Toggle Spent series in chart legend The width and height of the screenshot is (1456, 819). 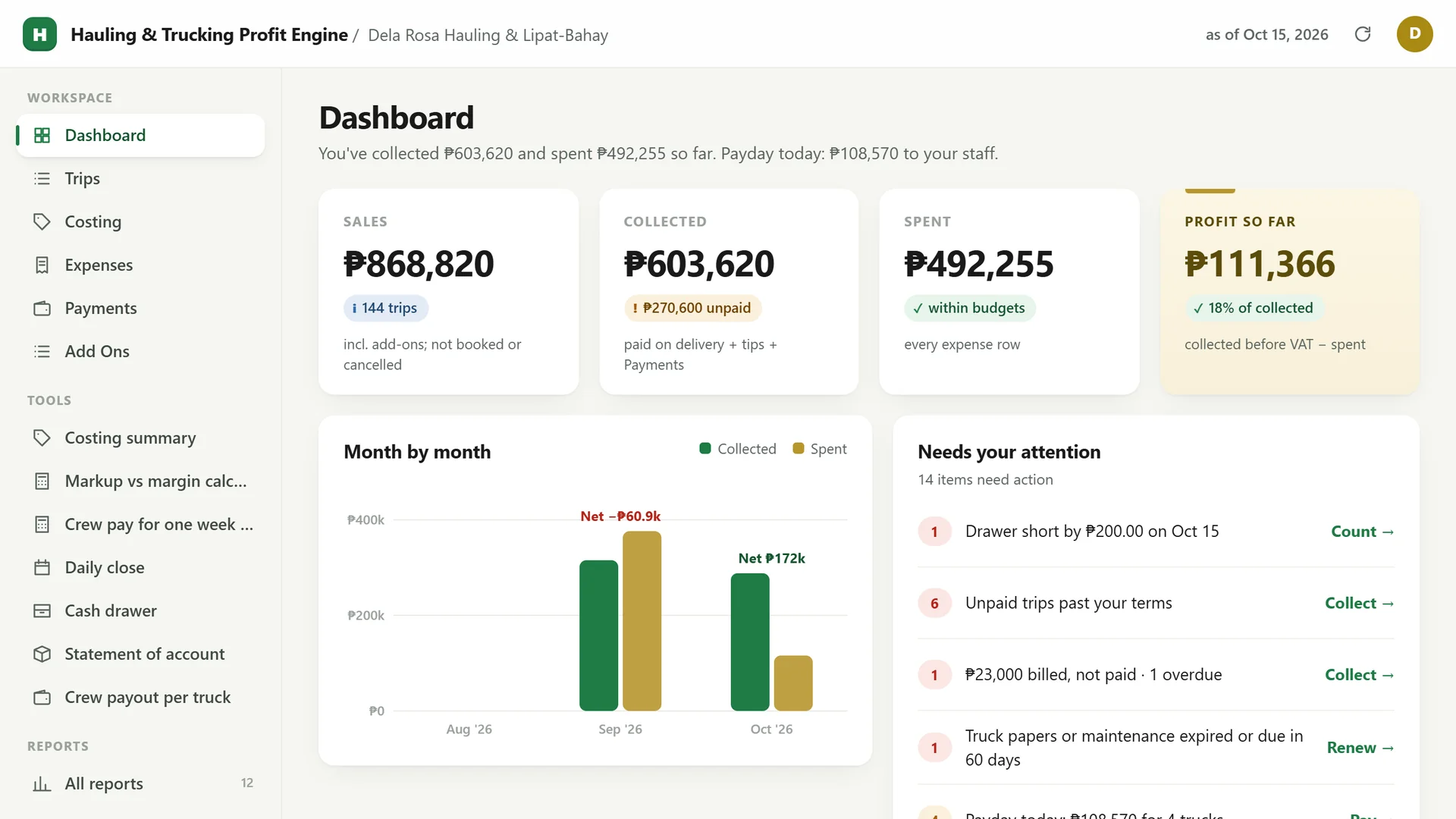pyautogui.click(x=820, y=449)
